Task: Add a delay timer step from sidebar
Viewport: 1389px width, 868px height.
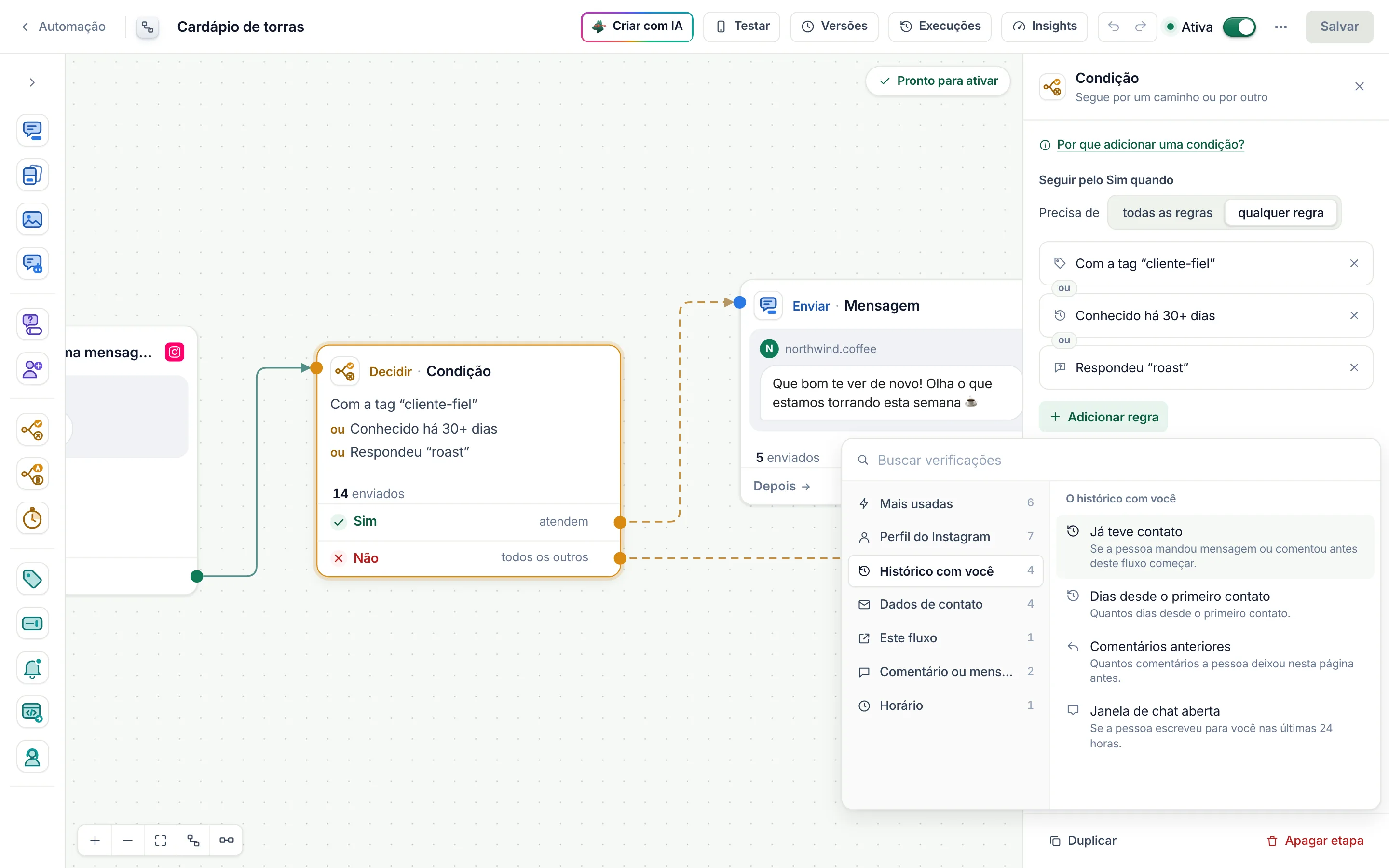Action: click(32, 518)
